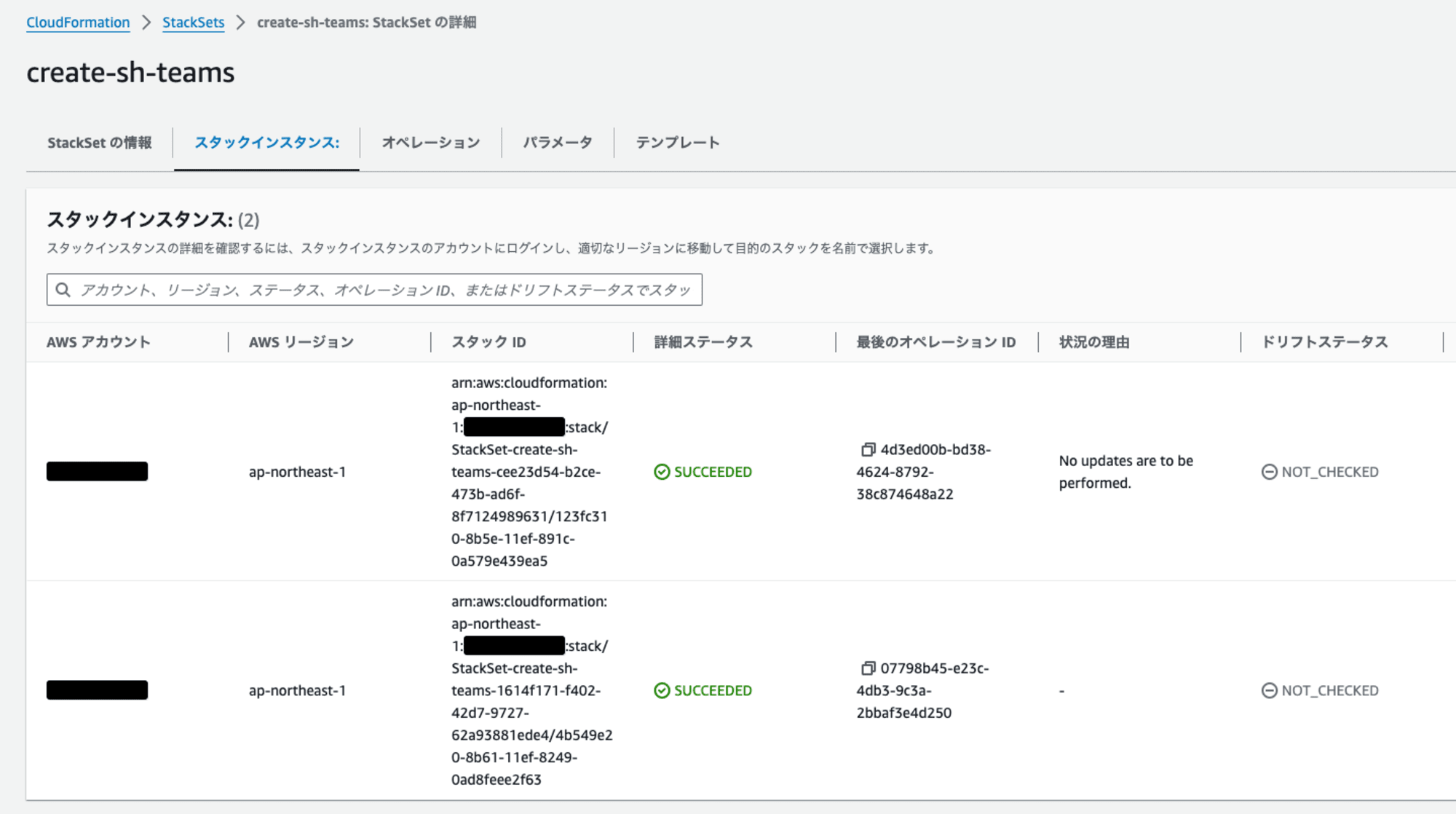This screenshot has height=814, width=1456.
Task: Click the AWS アカウント column header
Action: point(98,342)
